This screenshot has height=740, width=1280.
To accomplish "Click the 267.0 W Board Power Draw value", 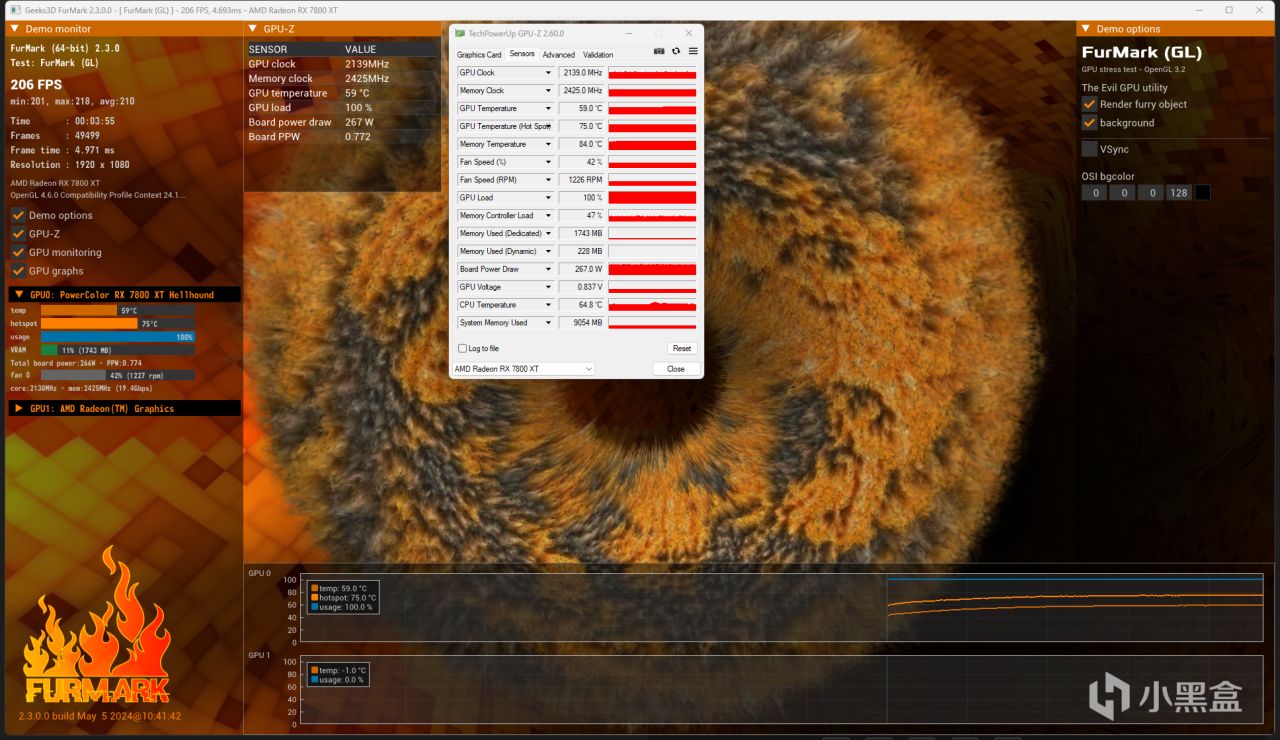I will coord(581,269).
